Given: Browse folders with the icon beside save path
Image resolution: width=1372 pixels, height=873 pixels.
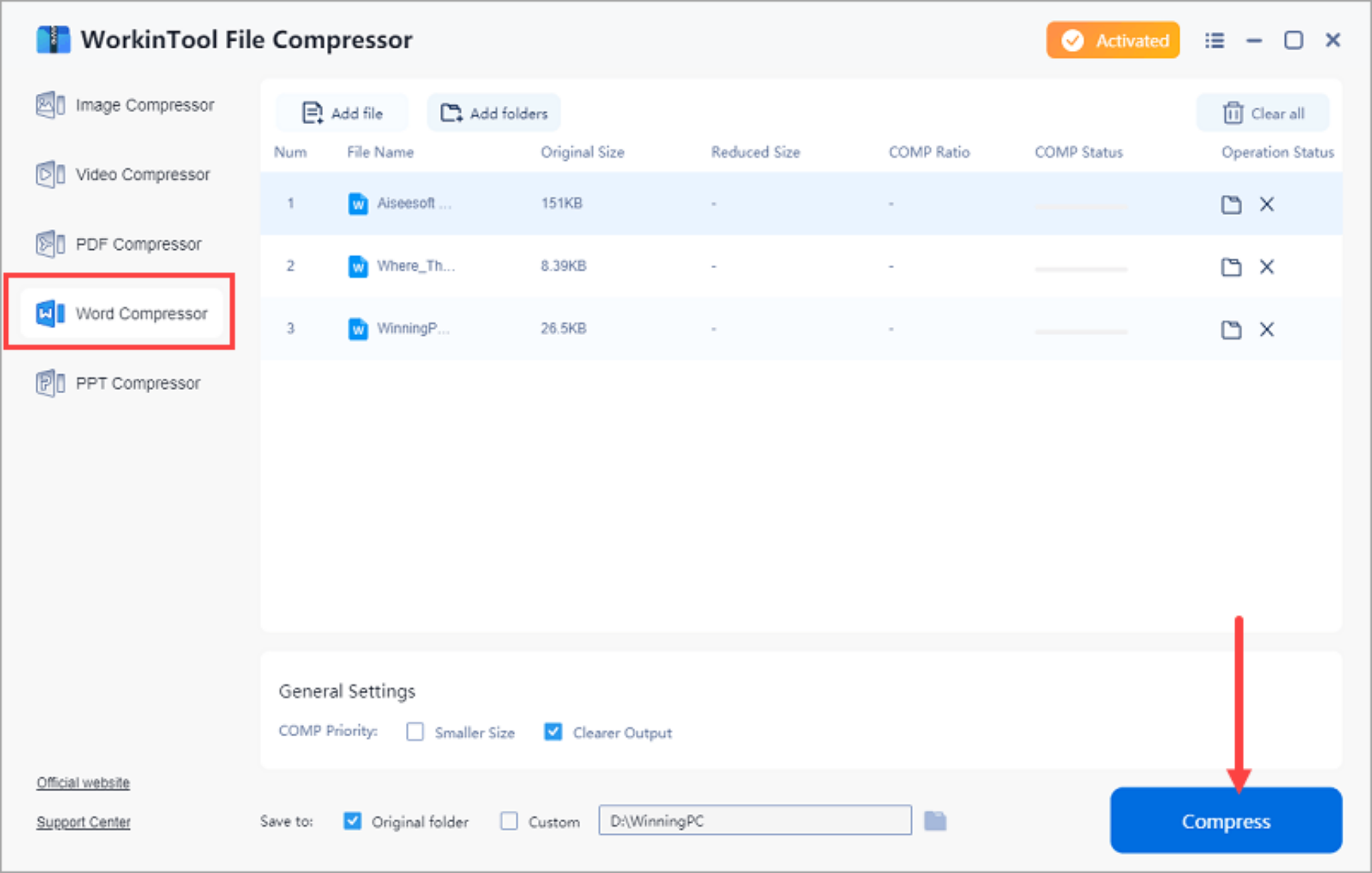Looking at the screenshot, I should click(936, 820).
